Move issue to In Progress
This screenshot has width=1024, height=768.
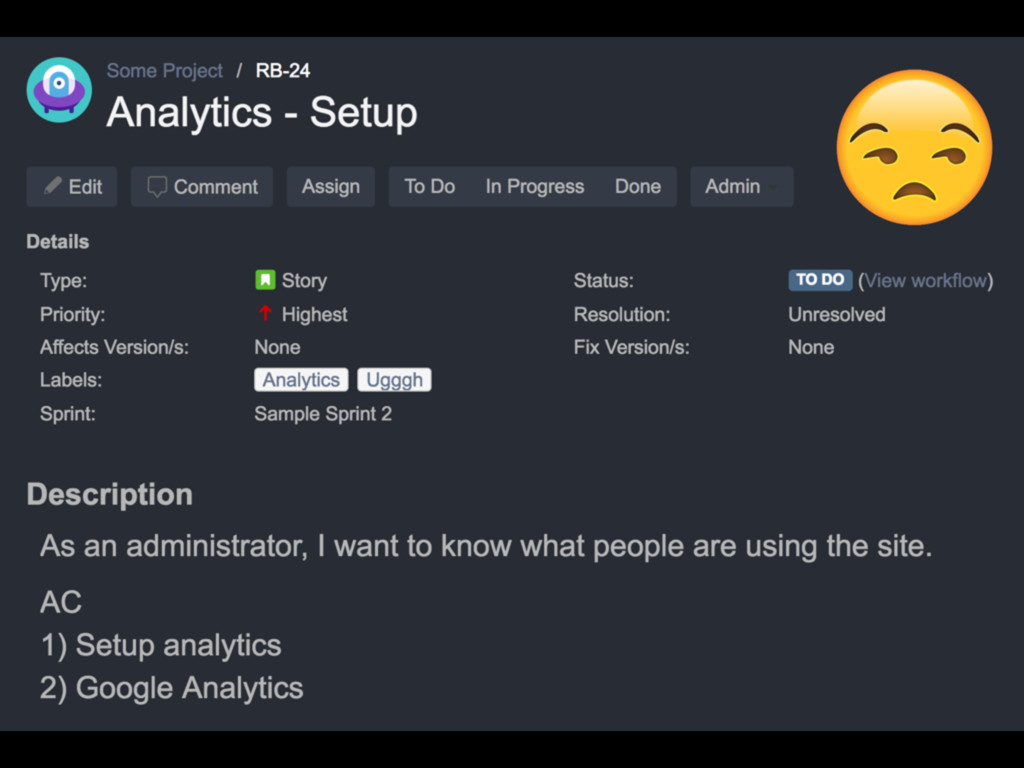click(x=535, y=187)
